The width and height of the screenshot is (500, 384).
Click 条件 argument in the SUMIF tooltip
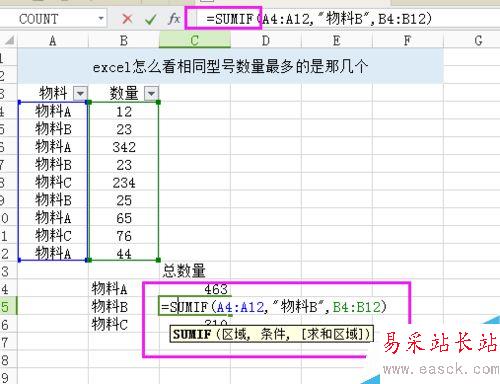274,334
